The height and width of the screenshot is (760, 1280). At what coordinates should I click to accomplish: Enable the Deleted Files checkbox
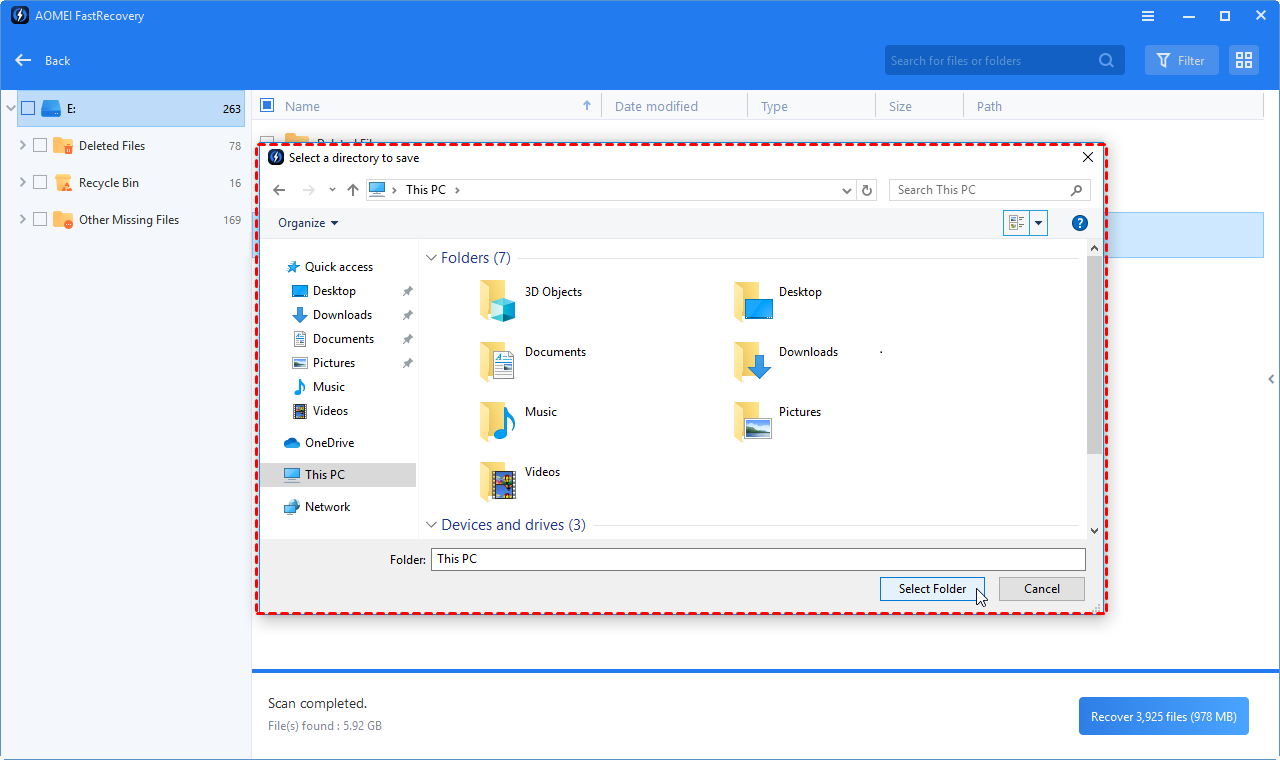click(x=41, y=145)
